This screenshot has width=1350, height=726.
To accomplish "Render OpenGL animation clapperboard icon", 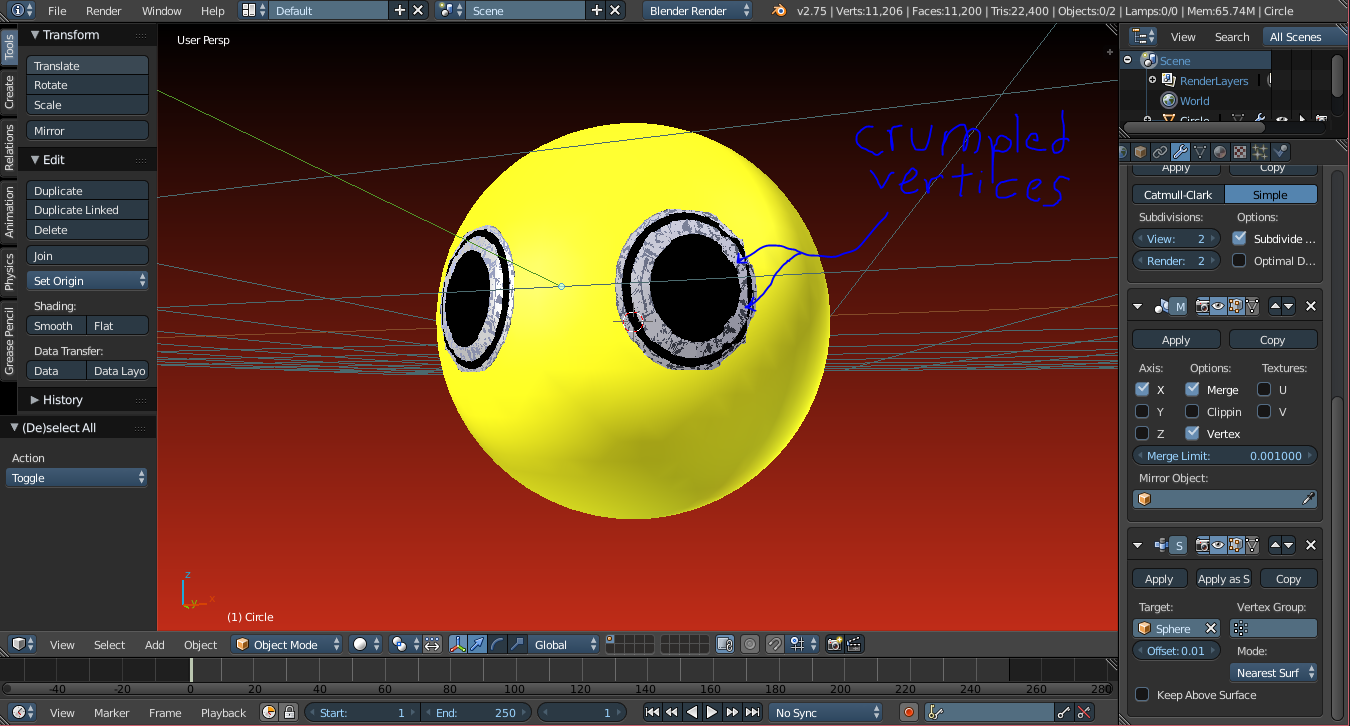I will (856, 644).
